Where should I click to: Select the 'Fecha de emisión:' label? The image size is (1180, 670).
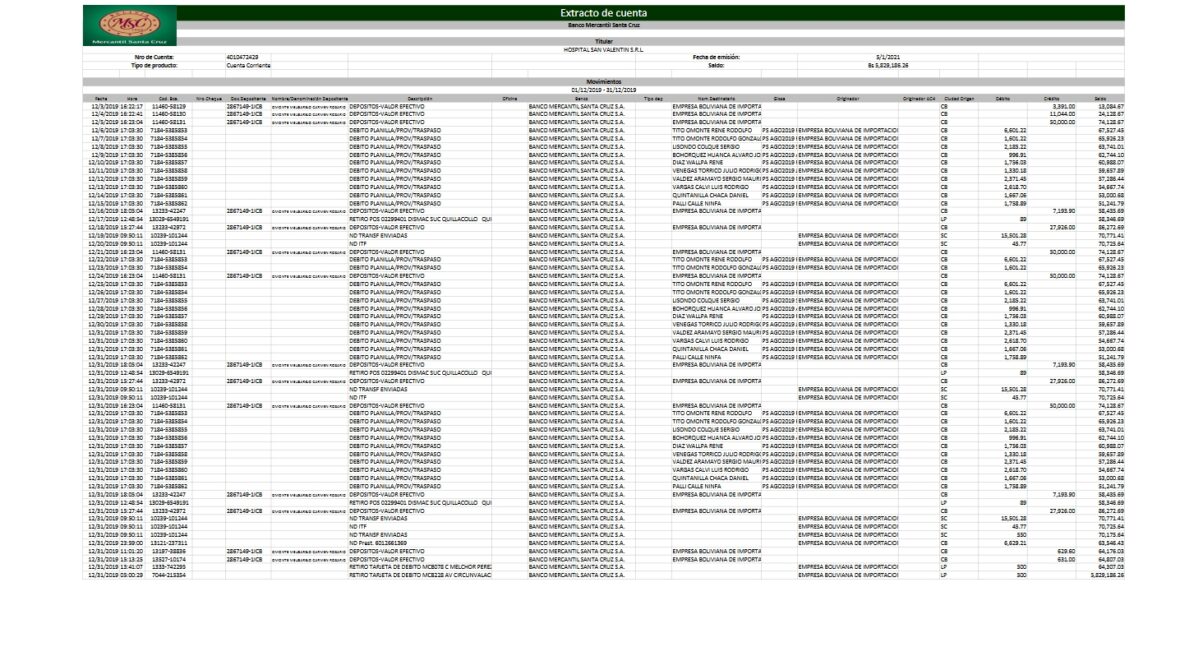(716, 57)
